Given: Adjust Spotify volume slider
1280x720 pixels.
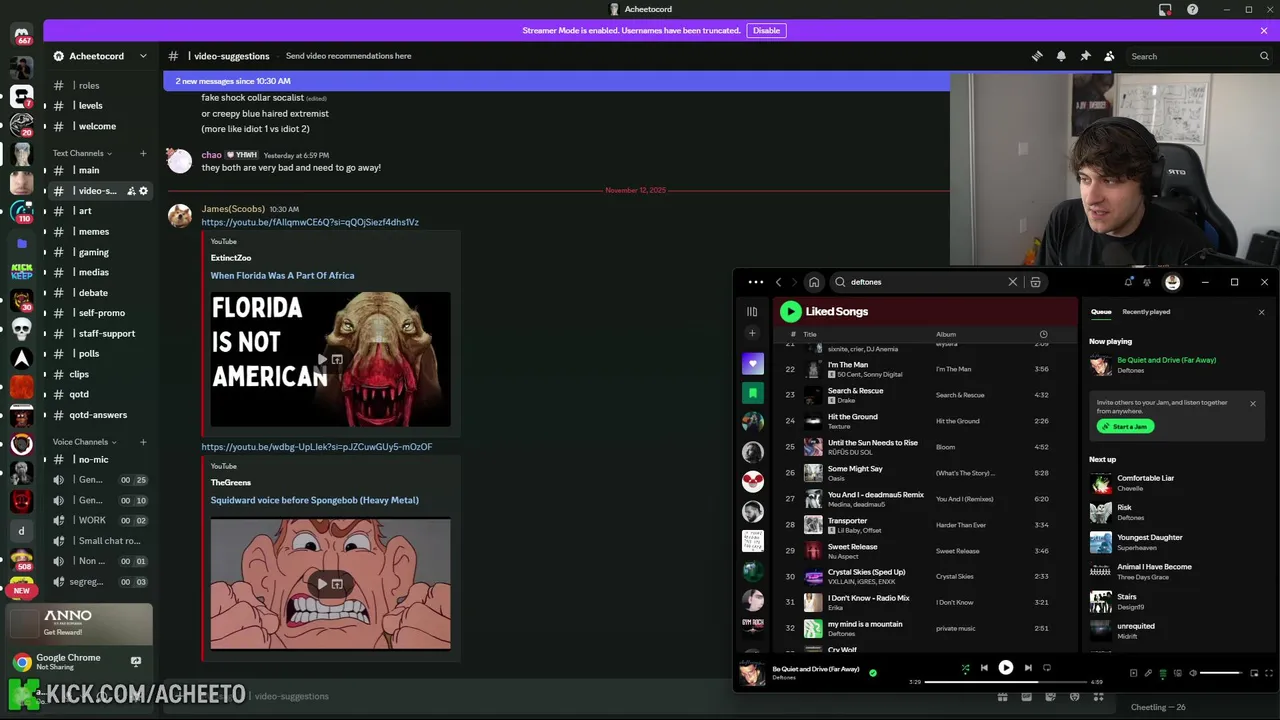Looking at the screenshot, I should [1221, 673].
